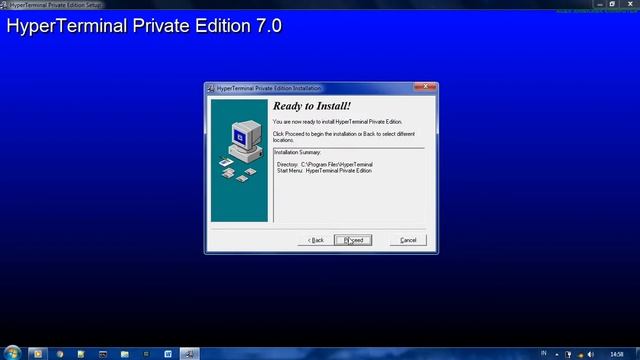Close the main HyperTerminal Setup window
Viewport: 640px width, 360px height.
629,4
